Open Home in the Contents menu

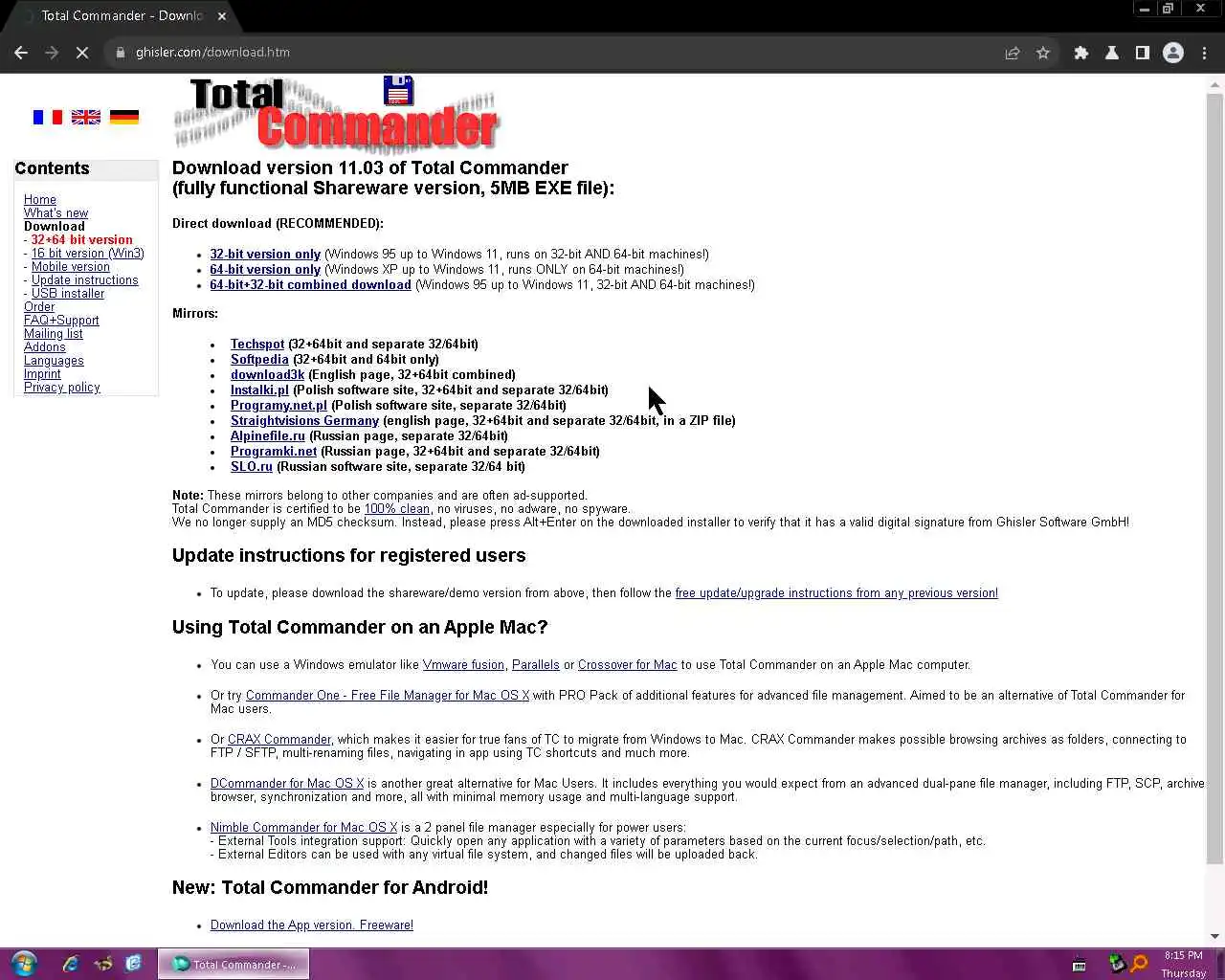tap(40, 199)
